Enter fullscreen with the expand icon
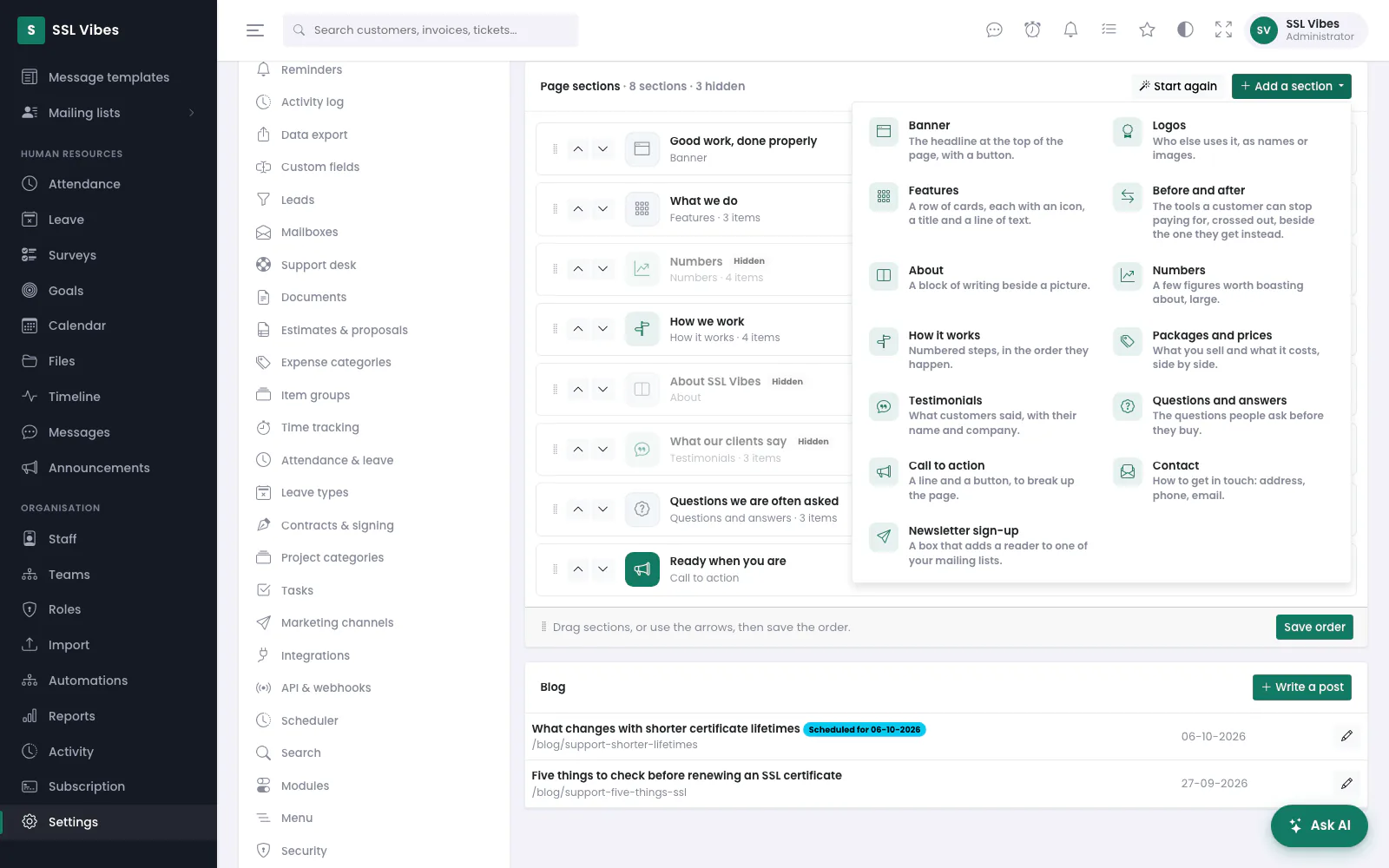This screenshot has height=868, width=1389. tap(1223, 30)
